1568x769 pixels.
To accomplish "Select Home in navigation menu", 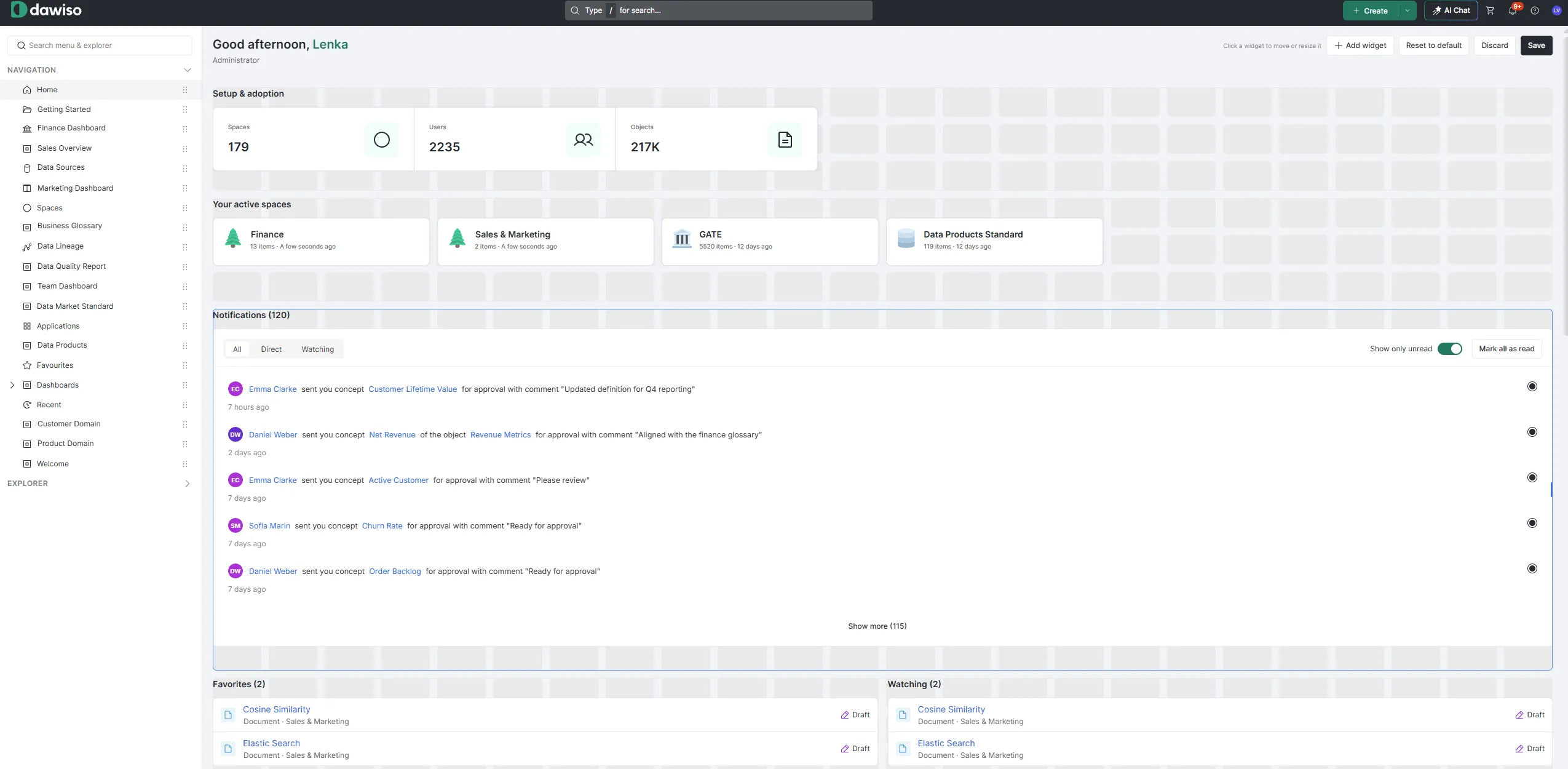I will tap(101, 90).
